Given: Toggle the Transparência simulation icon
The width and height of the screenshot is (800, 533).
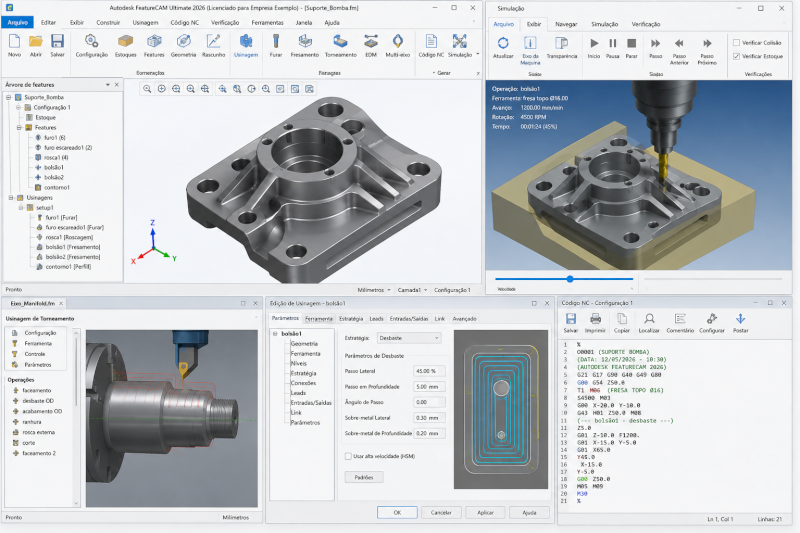Looking at the screenshot, I should [562, 43].
